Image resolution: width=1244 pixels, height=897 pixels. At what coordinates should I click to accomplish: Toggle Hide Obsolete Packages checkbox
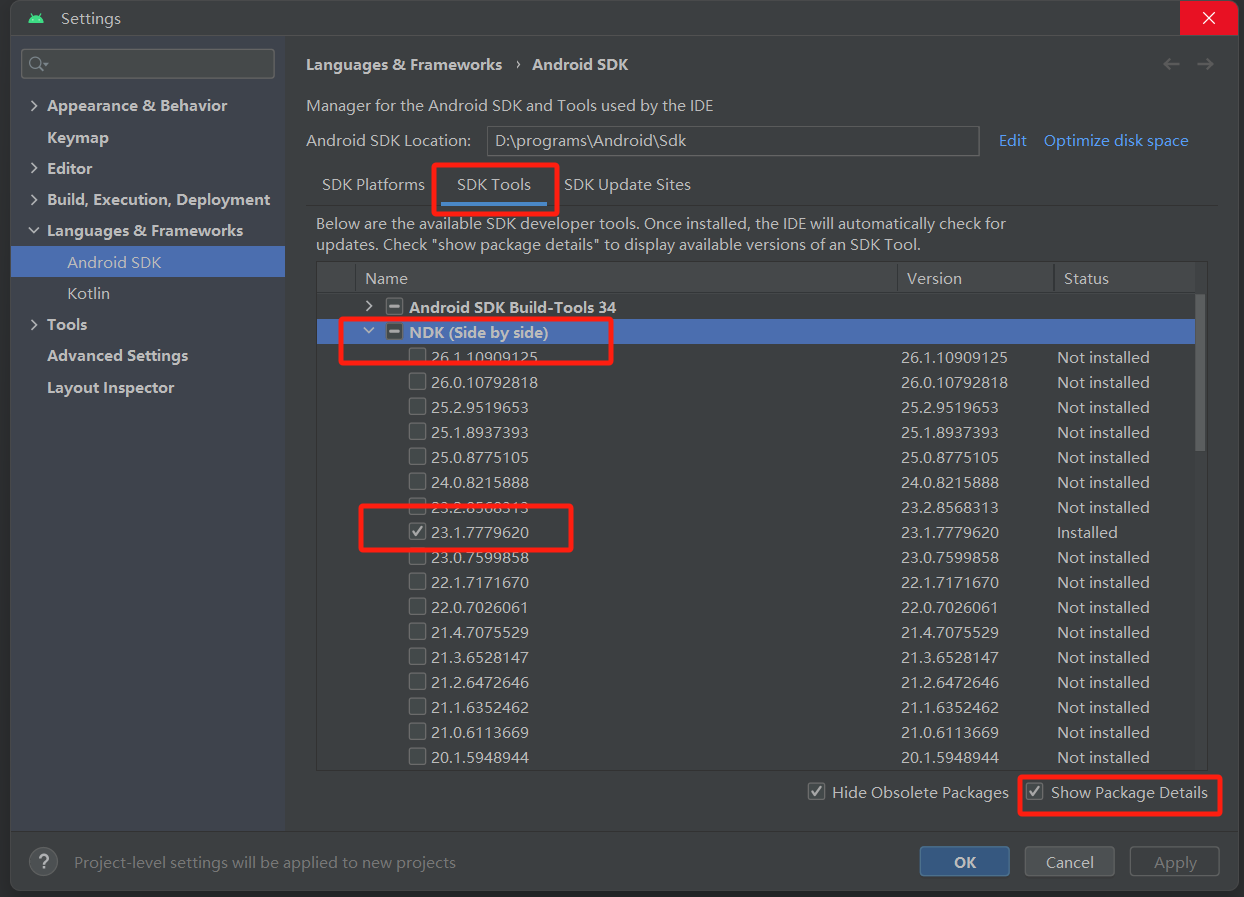817,792
